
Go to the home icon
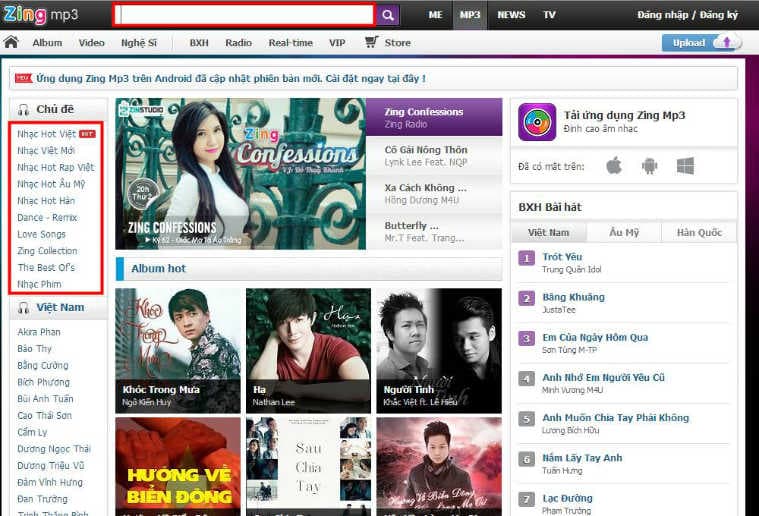(12, 43)
